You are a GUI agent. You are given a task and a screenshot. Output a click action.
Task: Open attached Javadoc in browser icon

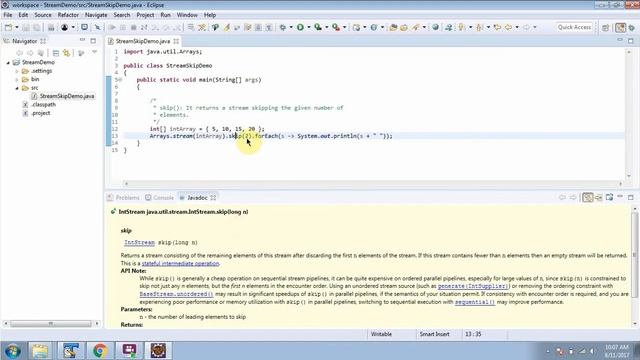pos(609,198)
